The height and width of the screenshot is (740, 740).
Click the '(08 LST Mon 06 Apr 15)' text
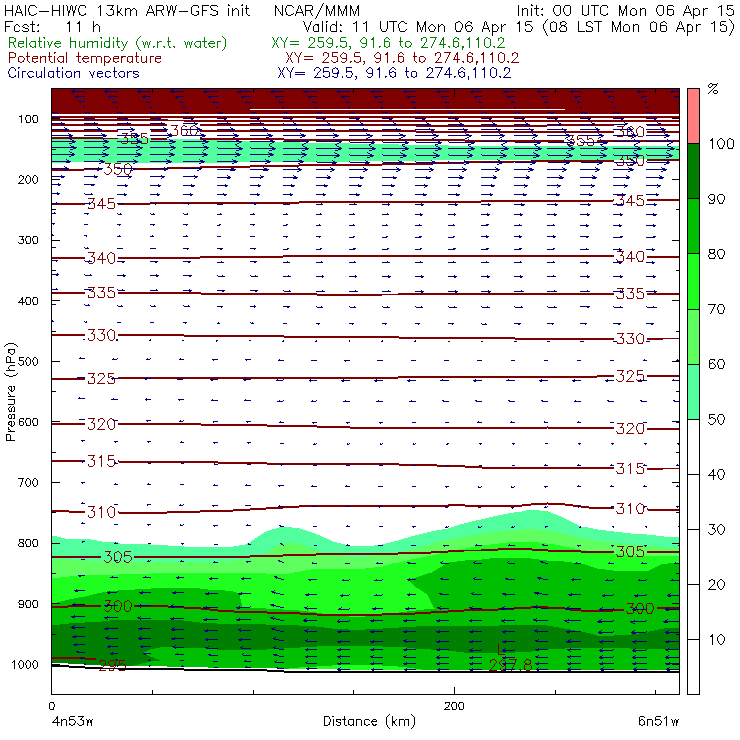click(639, 27)
